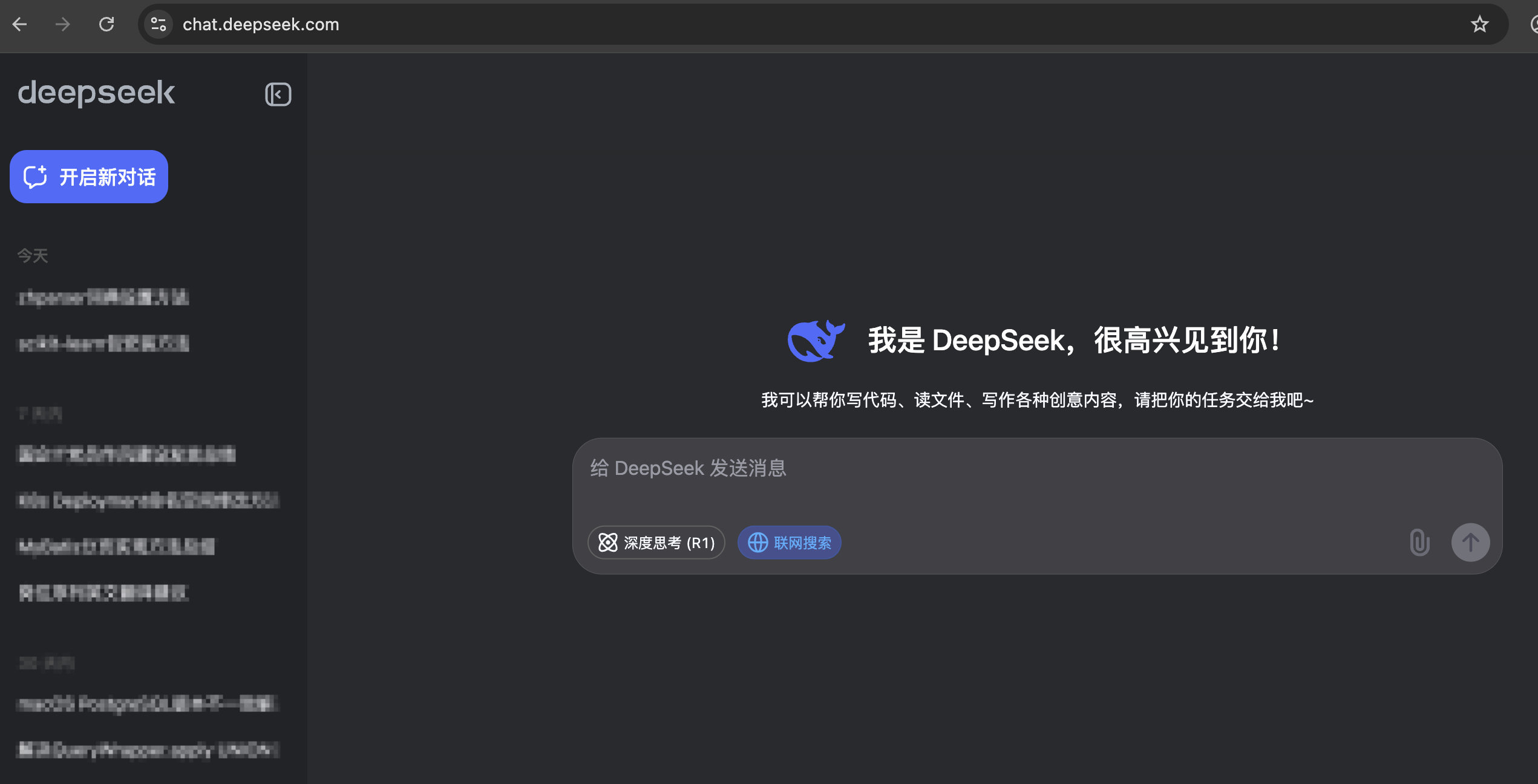Click the browser forward arrow
Image resolution: width=1538 pixels, height=784 pixels.
point(62,24)
